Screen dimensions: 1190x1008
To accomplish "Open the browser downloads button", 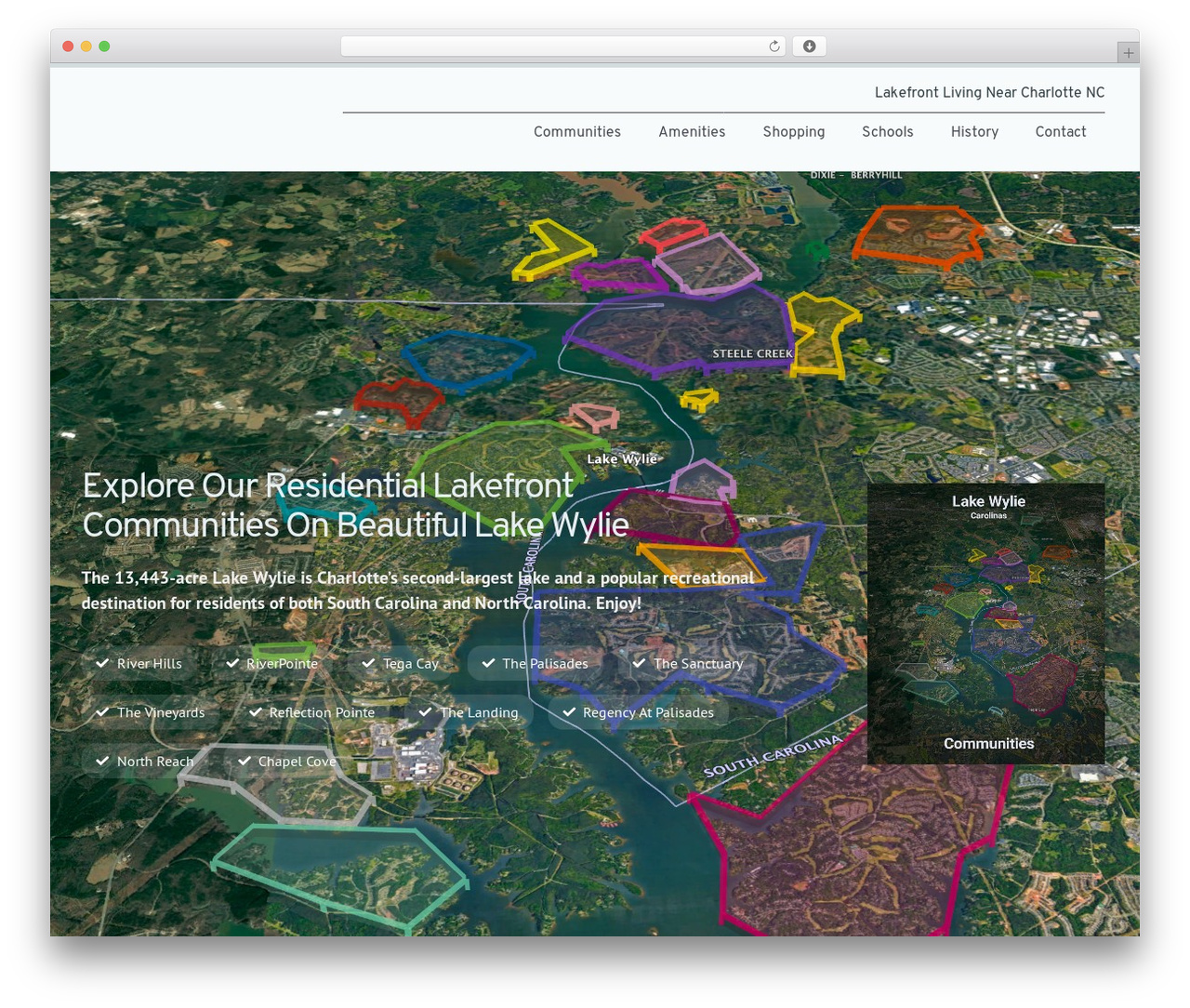I will pyautogui.click(x=809, y=46).
